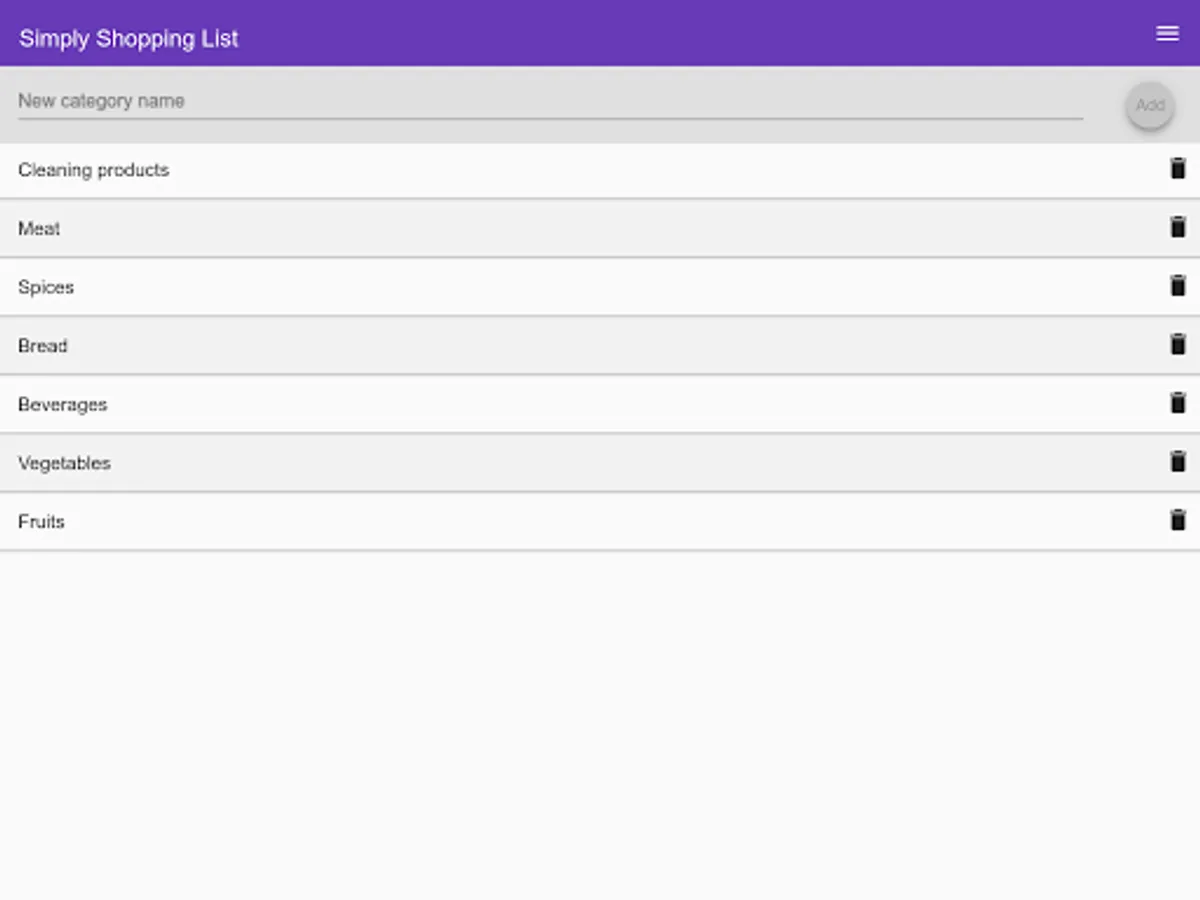The image size is (1200, 900).
Task: Delete the Bread category
Action: (1178, 344)
